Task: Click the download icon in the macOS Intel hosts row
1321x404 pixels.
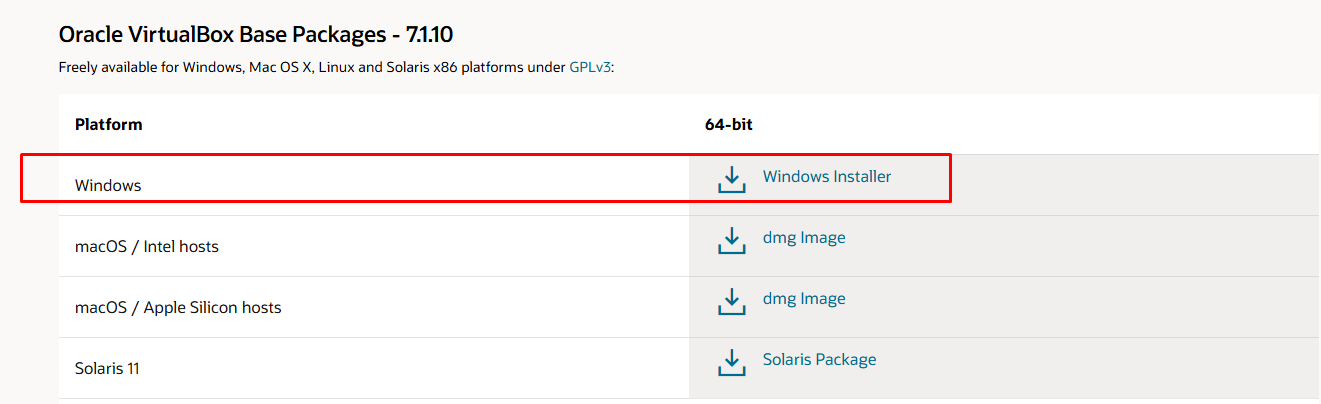Action: click(732, 240)
